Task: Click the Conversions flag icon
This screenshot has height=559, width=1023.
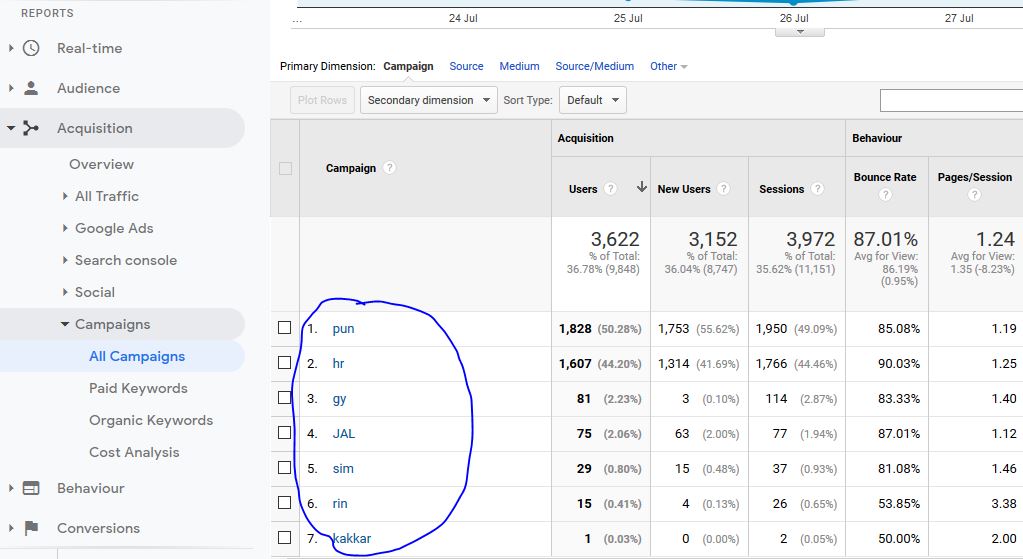Action: coord(31,528)
